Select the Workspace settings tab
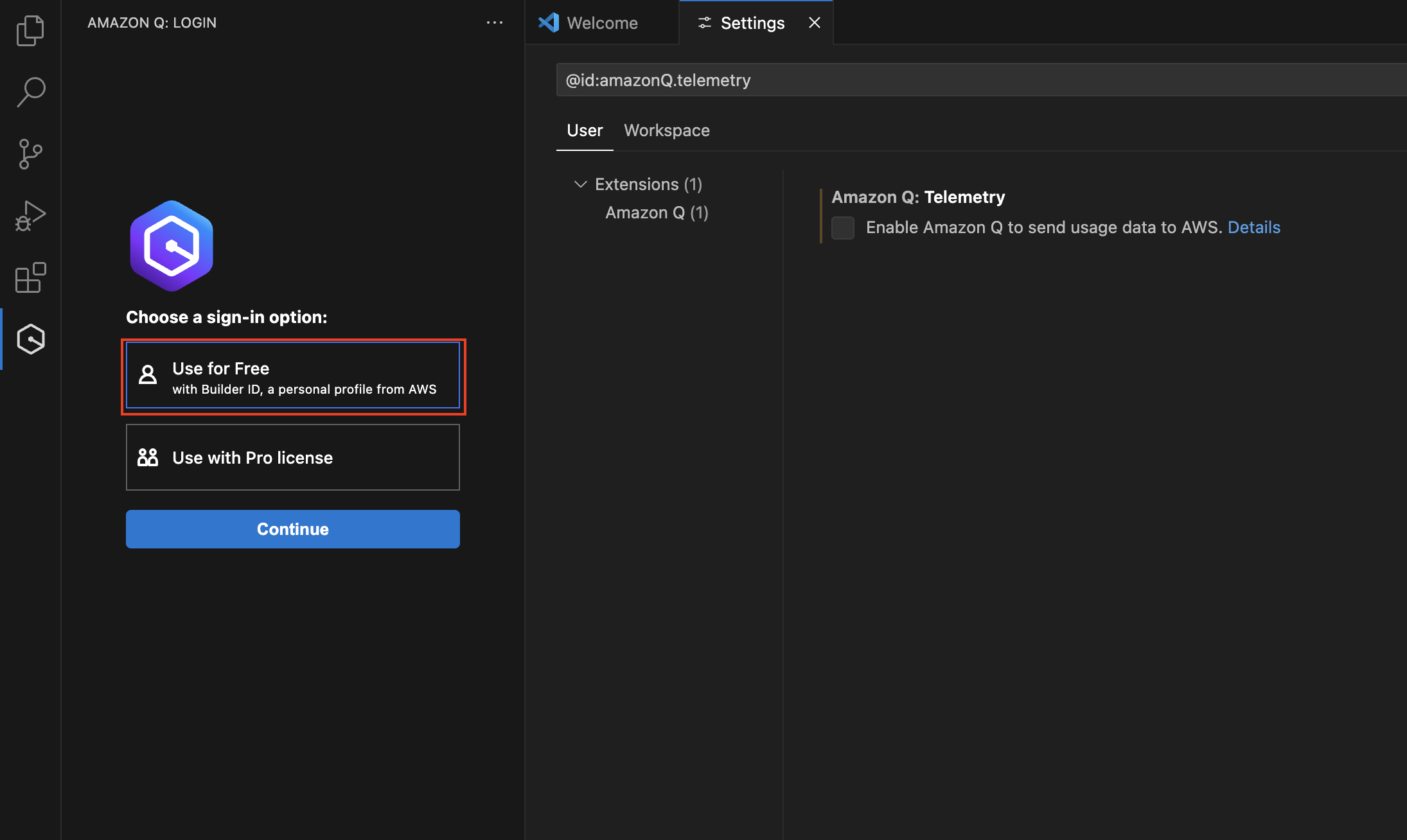This screenshot has height=840, width=1407. (667, 130)
